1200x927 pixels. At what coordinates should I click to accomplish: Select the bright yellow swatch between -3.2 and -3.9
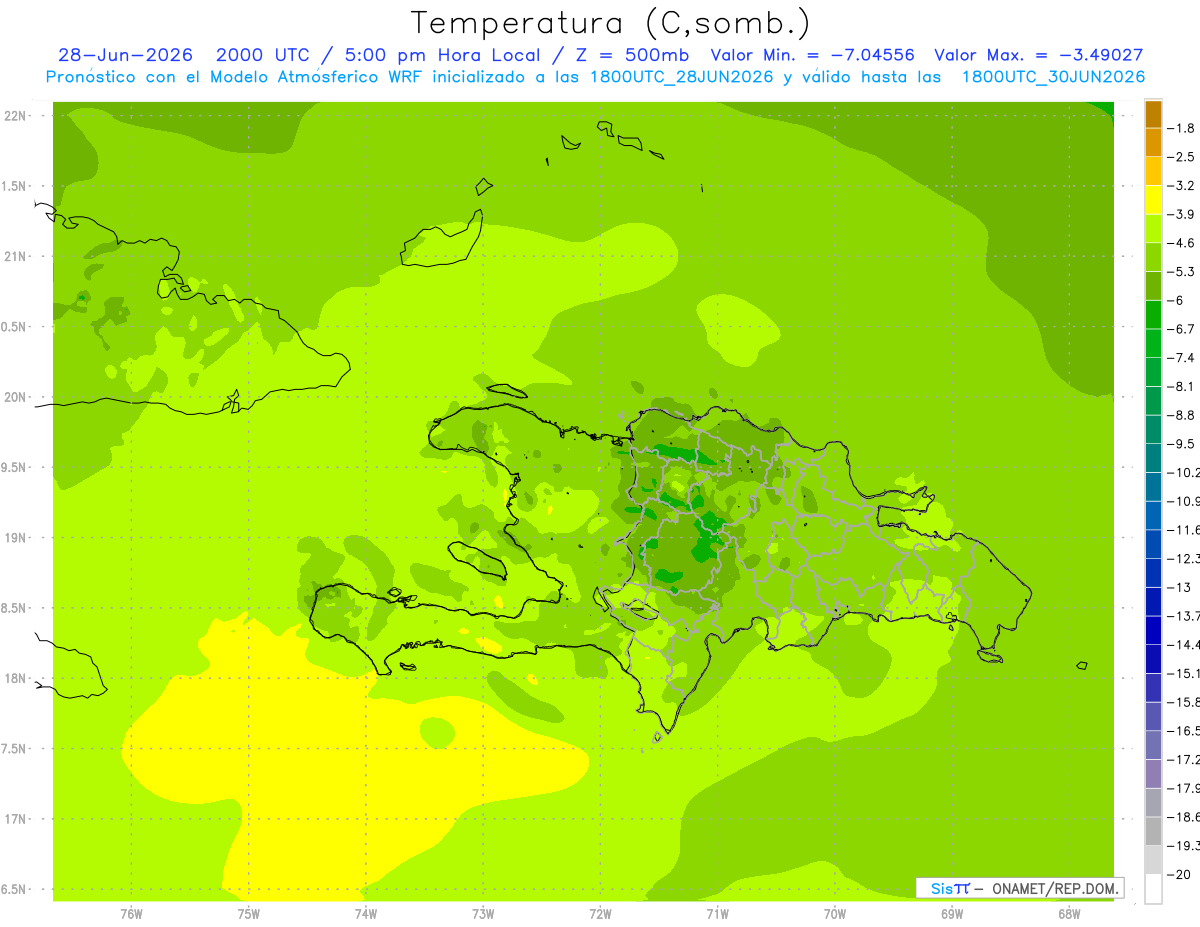point(1153,200)
